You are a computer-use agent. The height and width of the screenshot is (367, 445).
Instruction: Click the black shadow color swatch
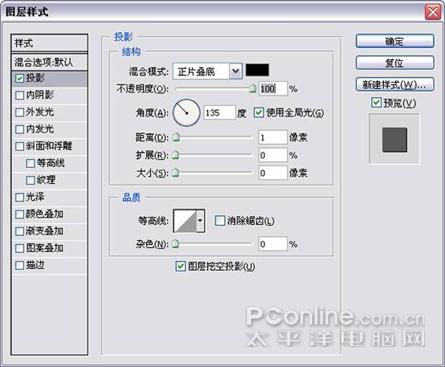(x=257, y=70)
